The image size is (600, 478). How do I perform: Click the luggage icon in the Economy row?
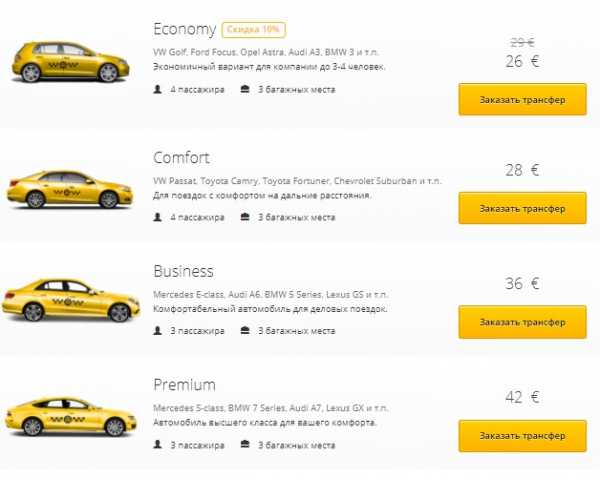click(x=245, y=89)
